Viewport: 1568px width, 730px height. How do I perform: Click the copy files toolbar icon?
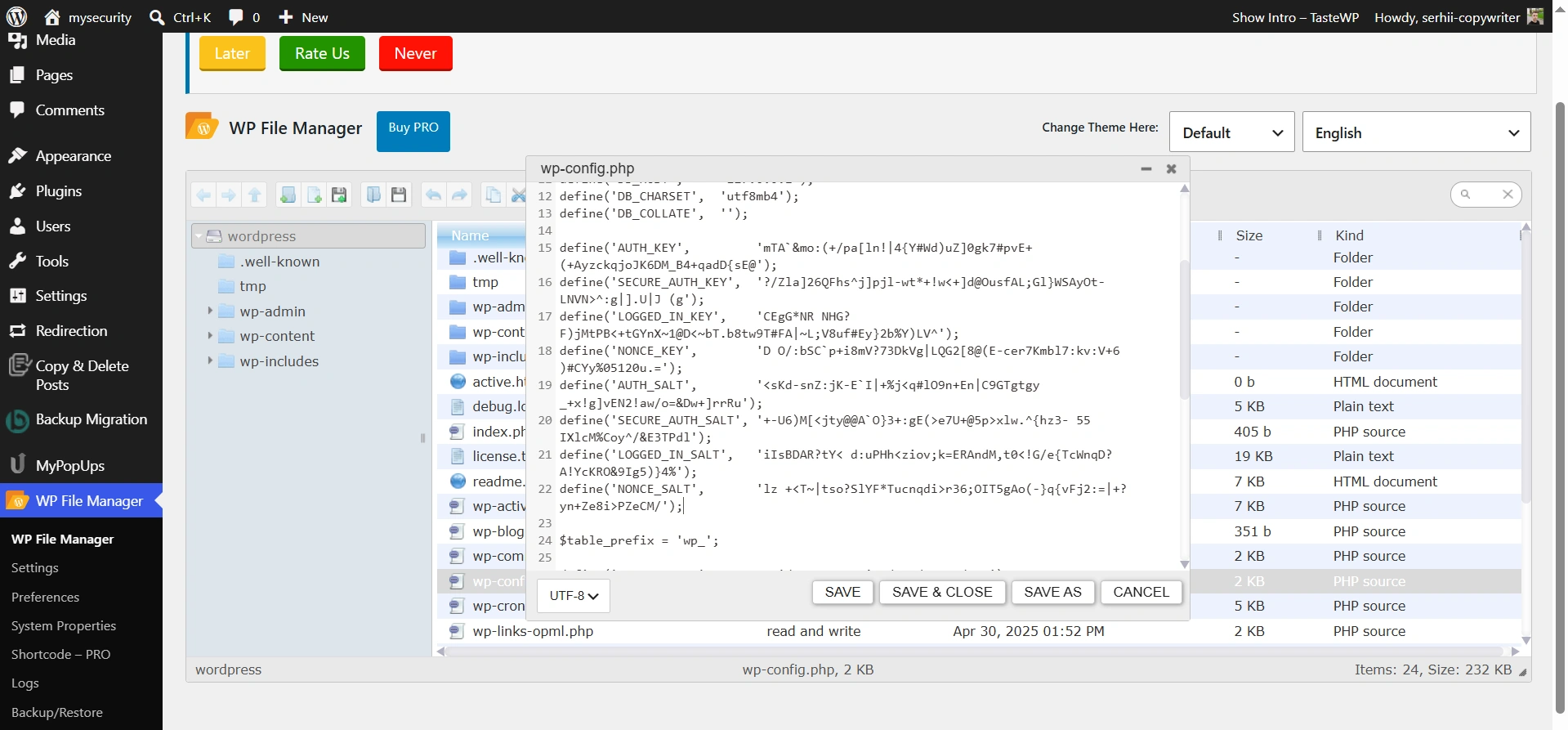pos(493,195)
